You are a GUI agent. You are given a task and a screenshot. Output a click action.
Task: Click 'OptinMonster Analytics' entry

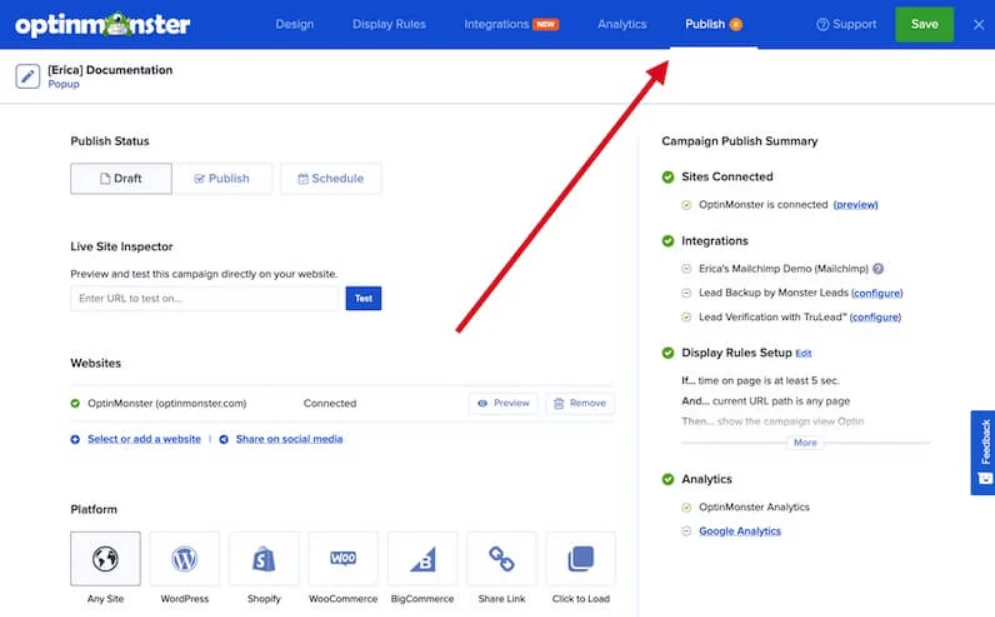point(754,507)
